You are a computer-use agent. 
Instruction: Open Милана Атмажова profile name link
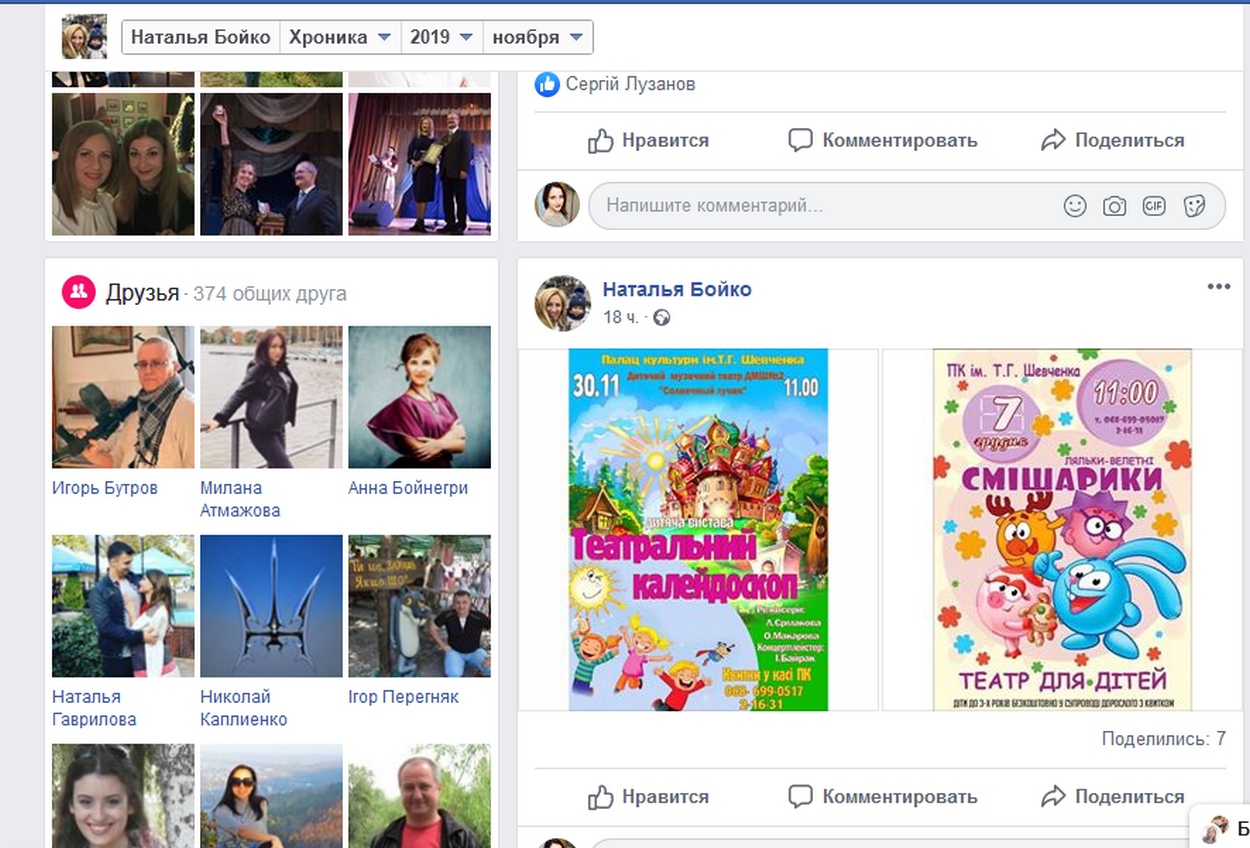(x=240, y=499)
